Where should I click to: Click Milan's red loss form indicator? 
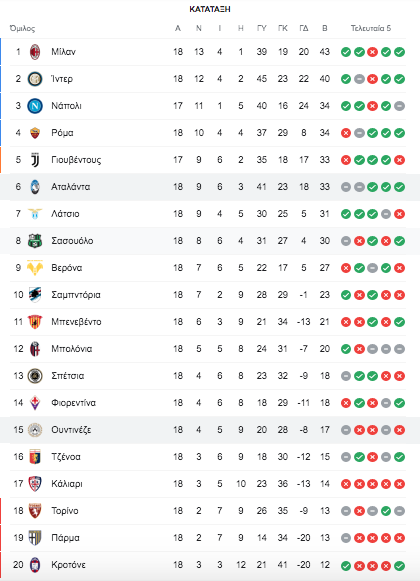pyautogui.click(x=373, y=52)
